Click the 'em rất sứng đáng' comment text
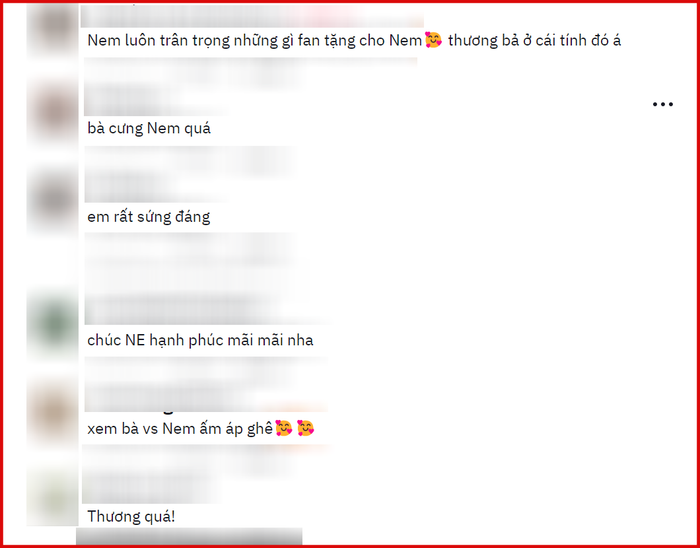The image size is (700, 548). click(x=149, y=217)
